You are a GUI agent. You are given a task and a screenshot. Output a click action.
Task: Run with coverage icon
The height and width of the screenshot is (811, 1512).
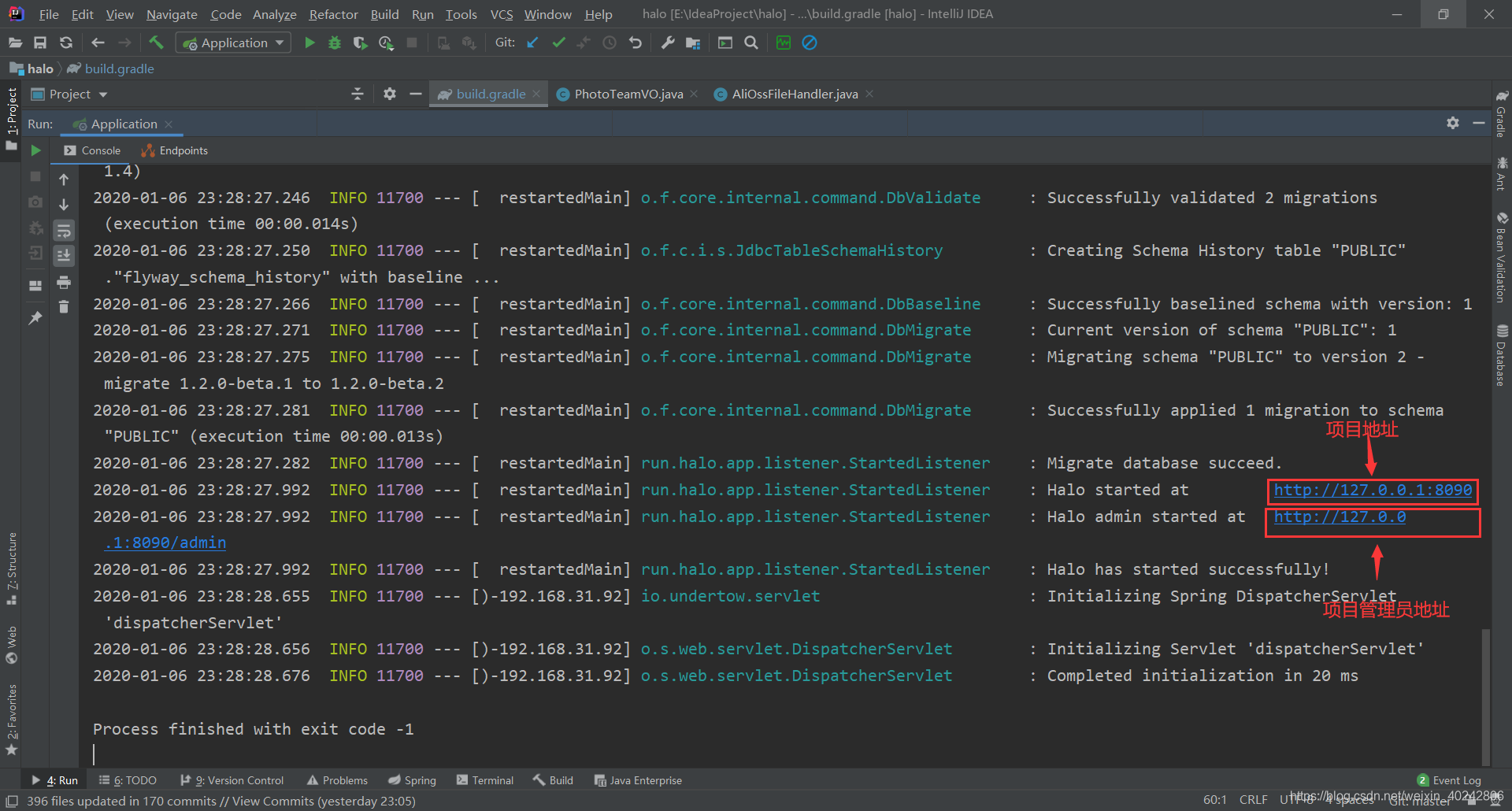(x=360, y=43)
